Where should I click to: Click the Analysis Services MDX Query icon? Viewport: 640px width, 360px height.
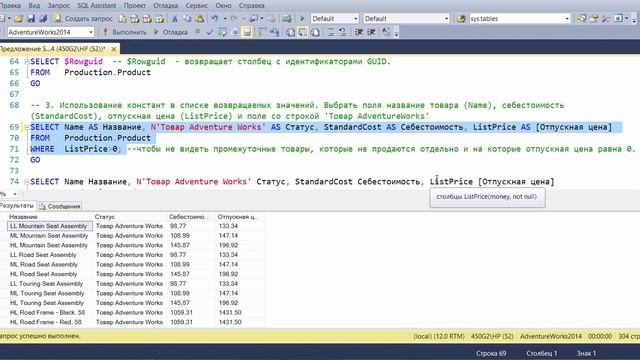pos(135,19)
